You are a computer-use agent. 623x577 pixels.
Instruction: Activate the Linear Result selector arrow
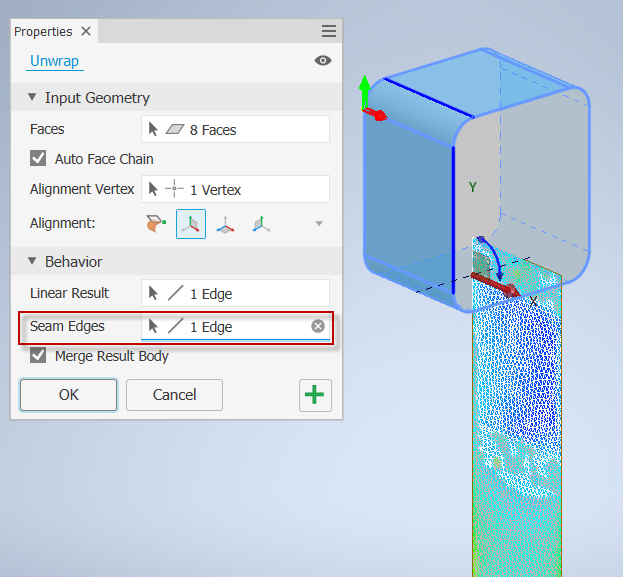point(153,293)
